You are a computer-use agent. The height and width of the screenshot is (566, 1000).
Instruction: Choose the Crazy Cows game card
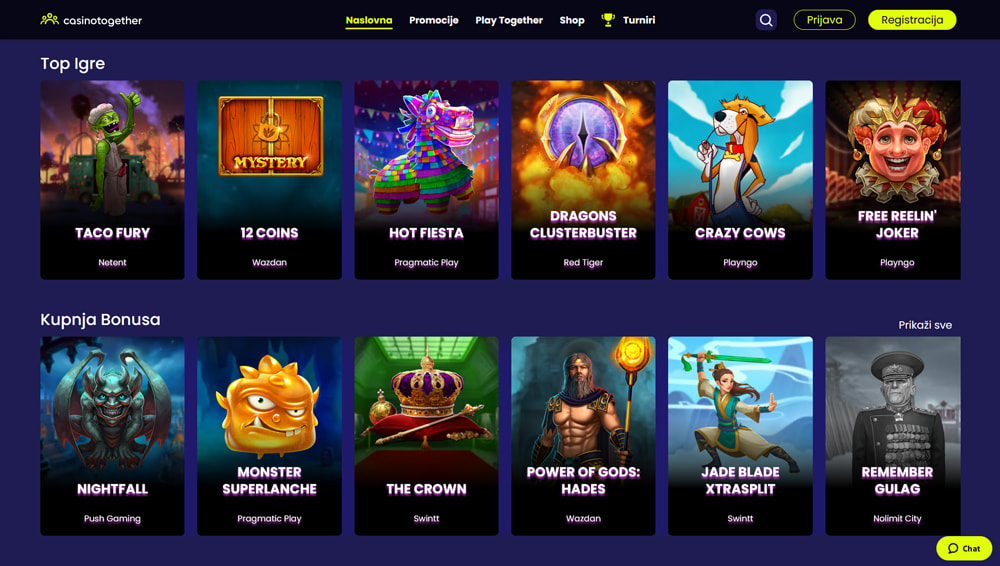pyautogui.click(x=740, y=180)
